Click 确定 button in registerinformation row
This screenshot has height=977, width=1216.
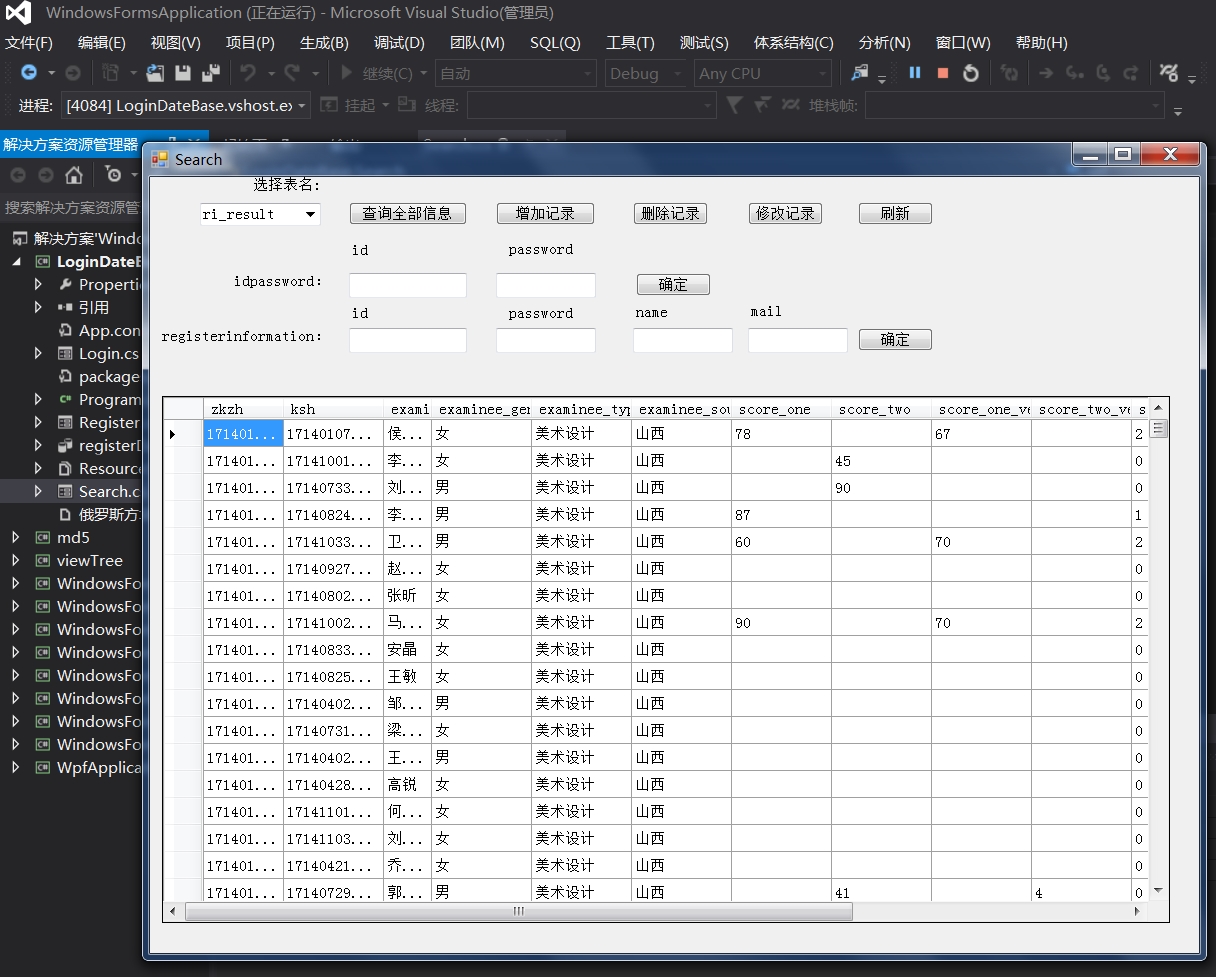pyautogui.click(x=895, y=340)
